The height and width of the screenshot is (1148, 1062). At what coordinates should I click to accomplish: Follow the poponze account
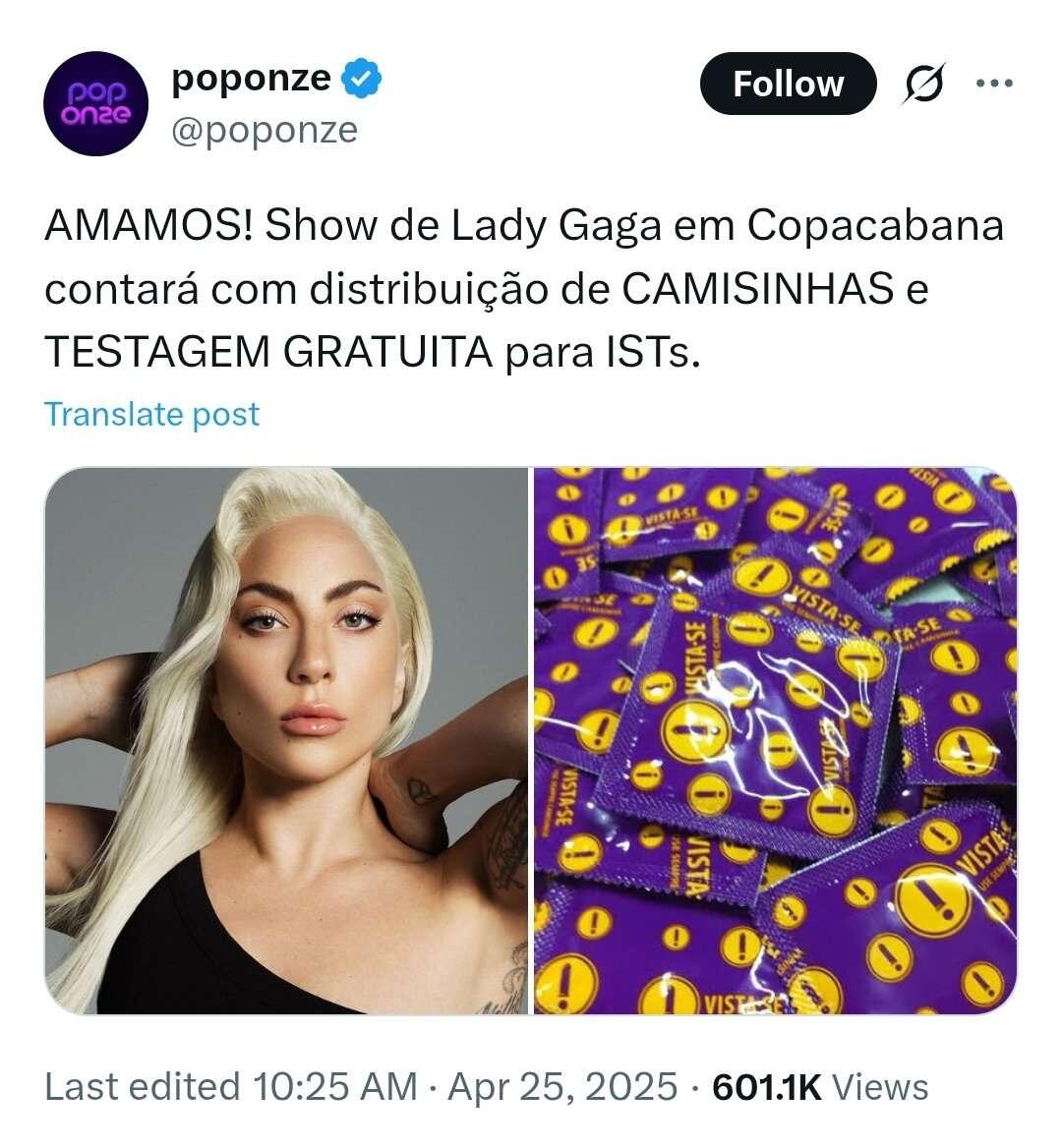click(788, 84)
